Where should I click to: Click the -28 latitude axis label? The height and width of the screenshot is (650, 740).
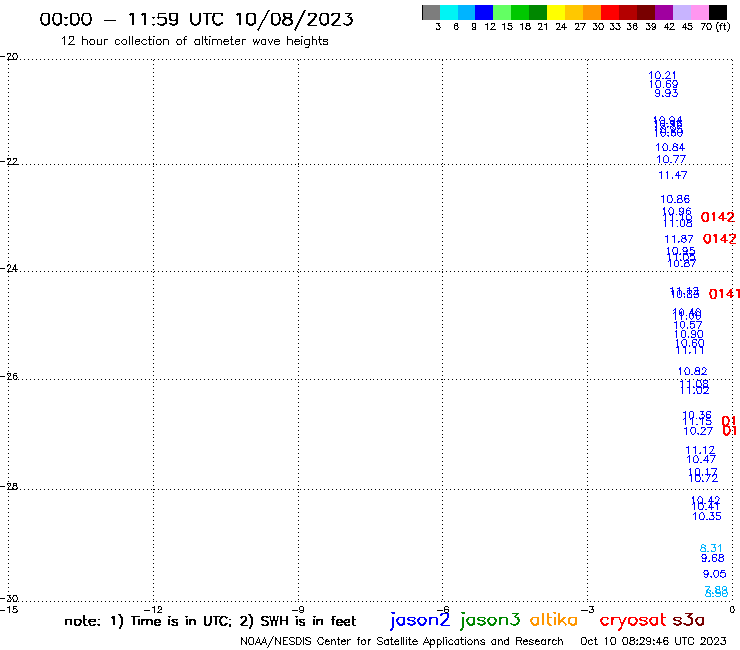tap(9, 486)
